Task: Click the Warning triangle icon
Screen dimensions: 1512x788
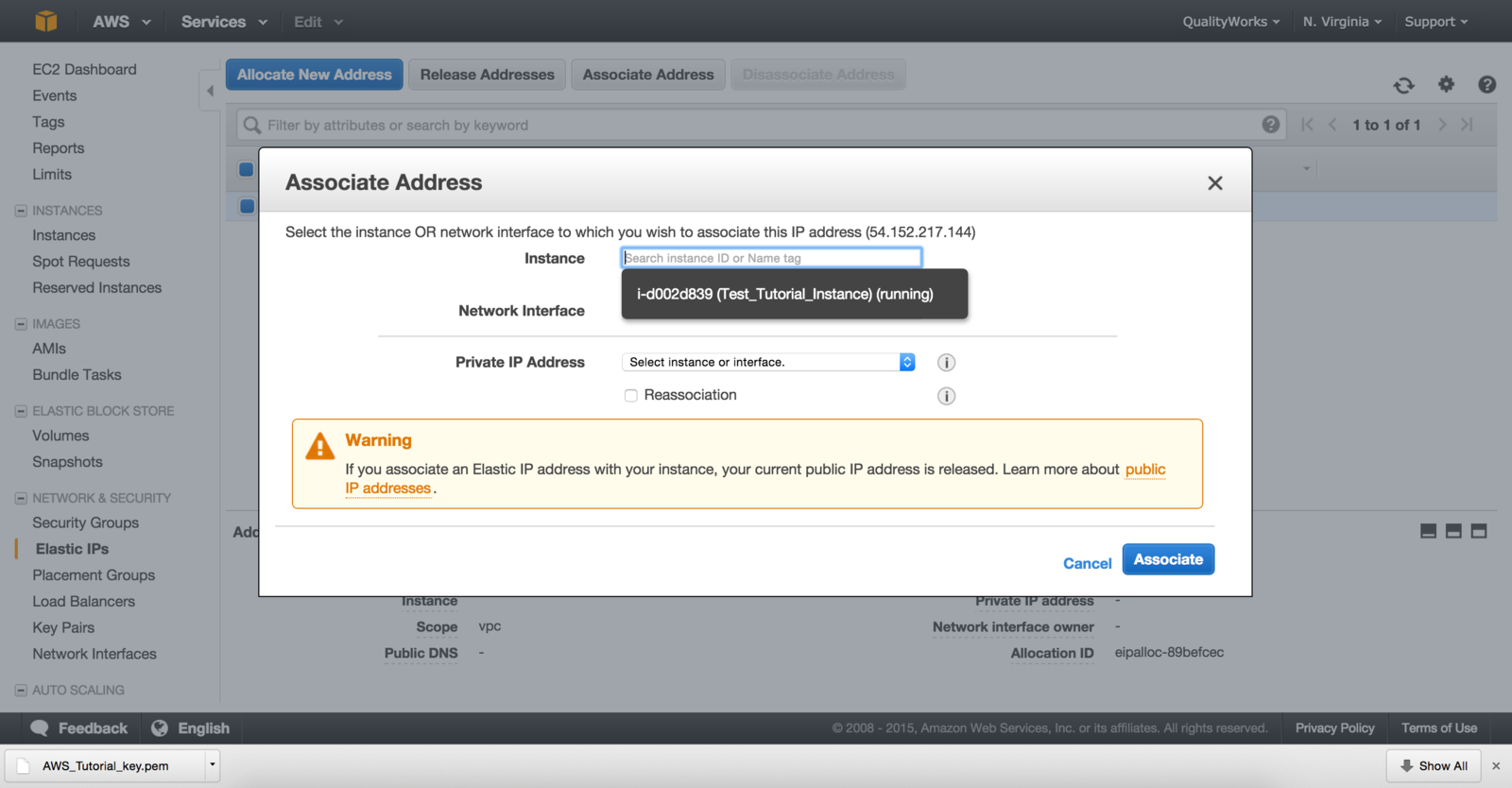Action: [x=320, y=445]
